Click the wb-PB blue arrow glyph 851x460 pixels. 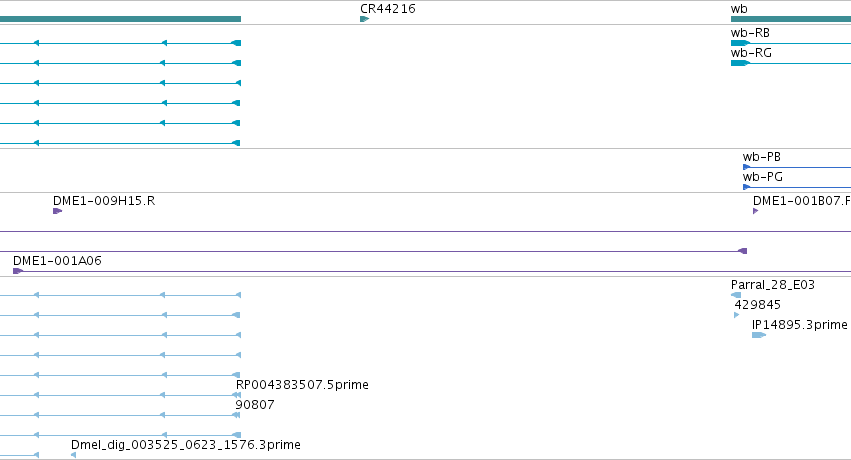pos(746,167)
